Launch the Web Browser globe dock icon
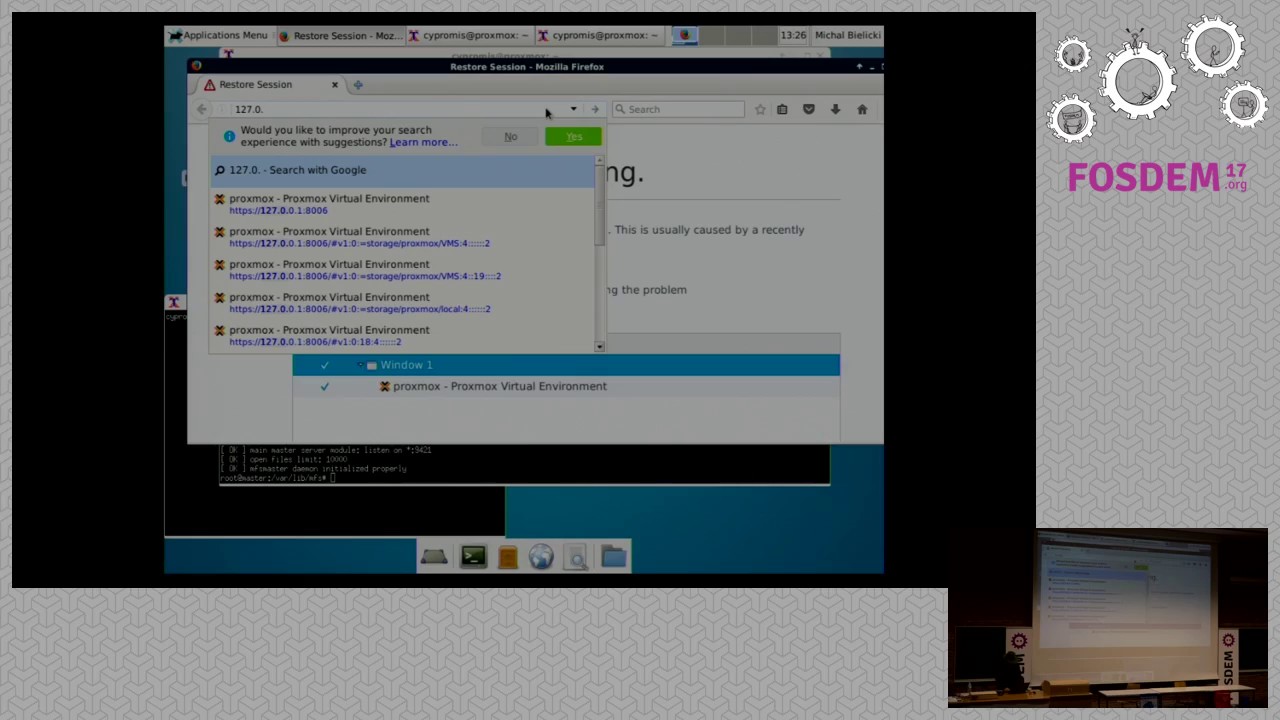 [541, 557]
